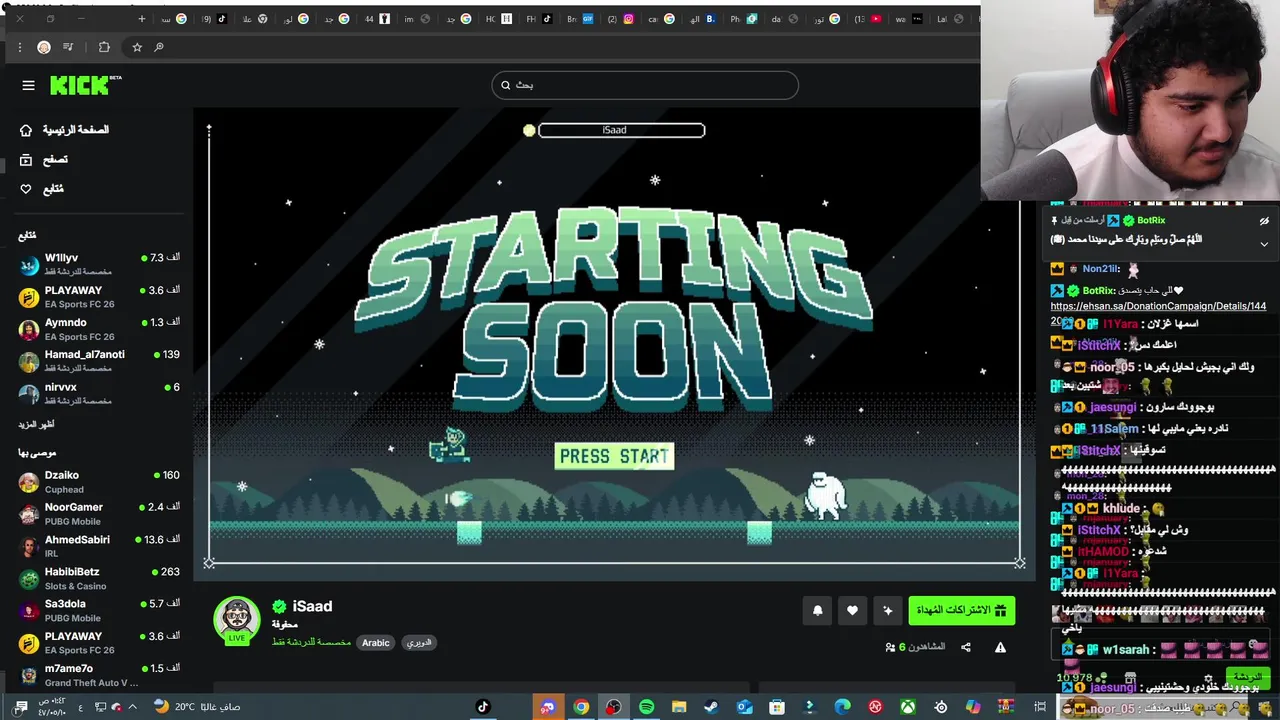Open the Kick hamburger sidebar menu
The height and width of the screenshot is (720, 1280).
28,85
